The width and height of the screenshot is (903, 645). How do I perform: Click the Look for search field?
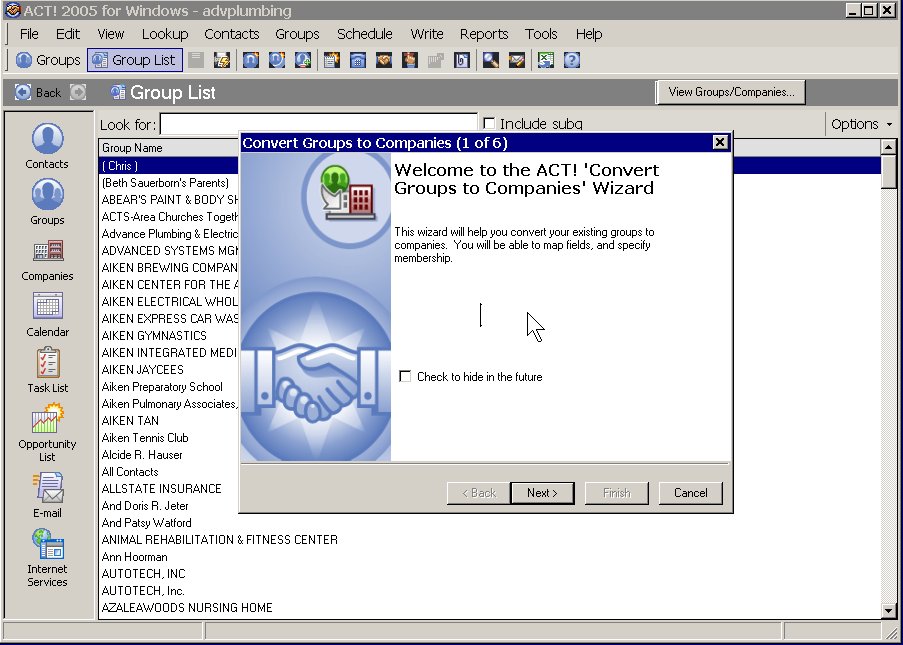point(318,123)
